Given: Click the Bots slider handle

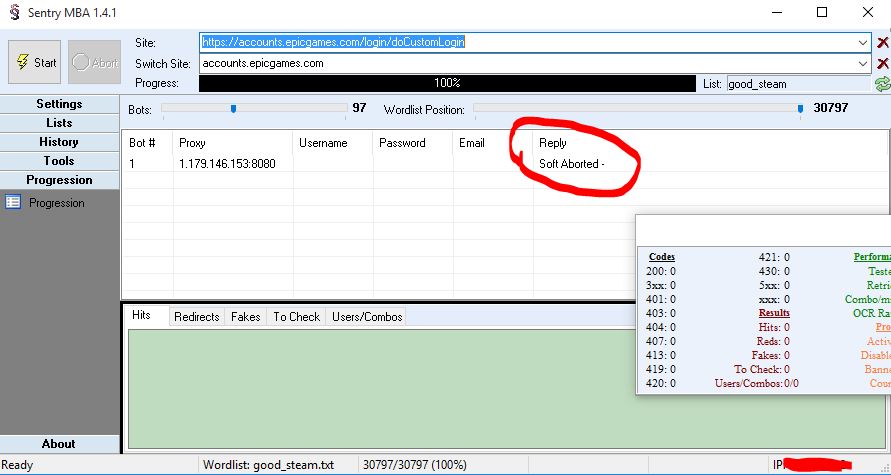Looking at the screenshot, I should 233,109.
